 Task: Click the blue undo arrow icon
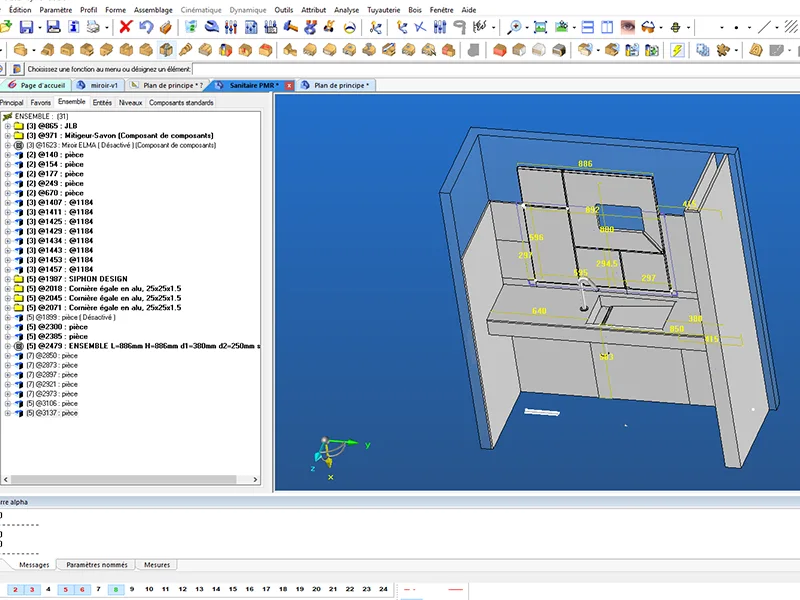(146, 27)
